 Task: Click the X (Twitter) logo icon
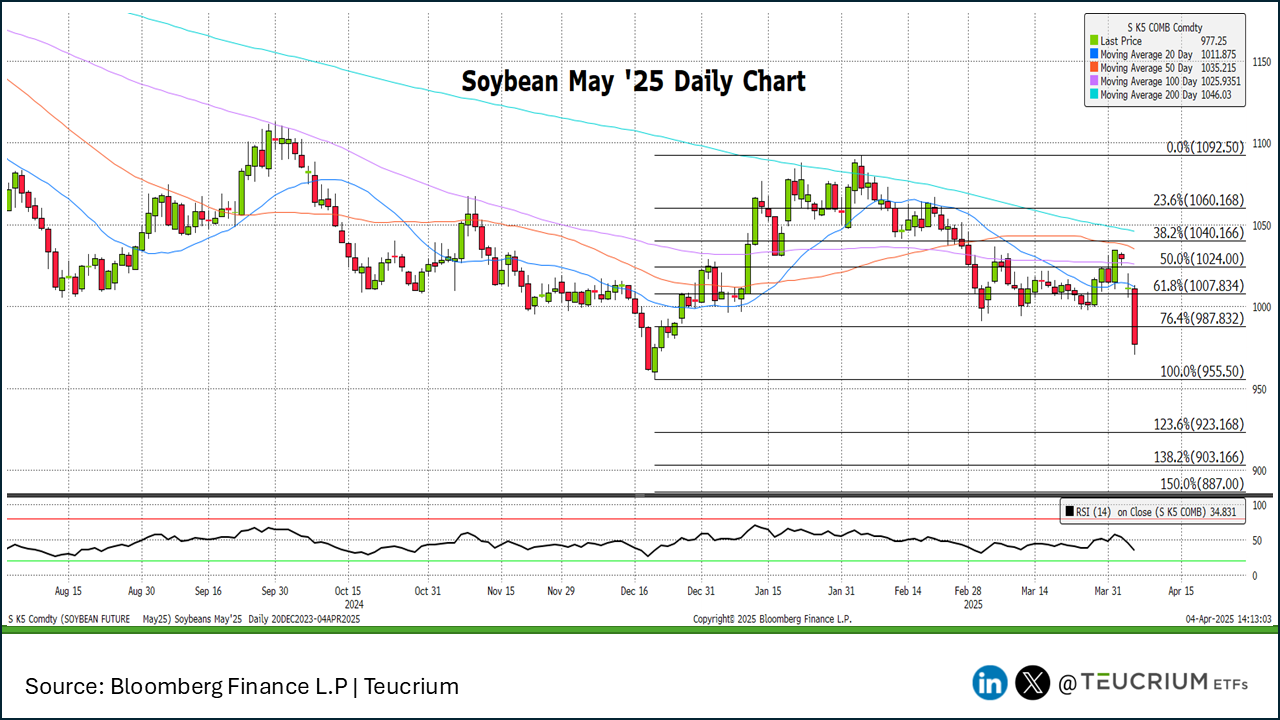1033,683
